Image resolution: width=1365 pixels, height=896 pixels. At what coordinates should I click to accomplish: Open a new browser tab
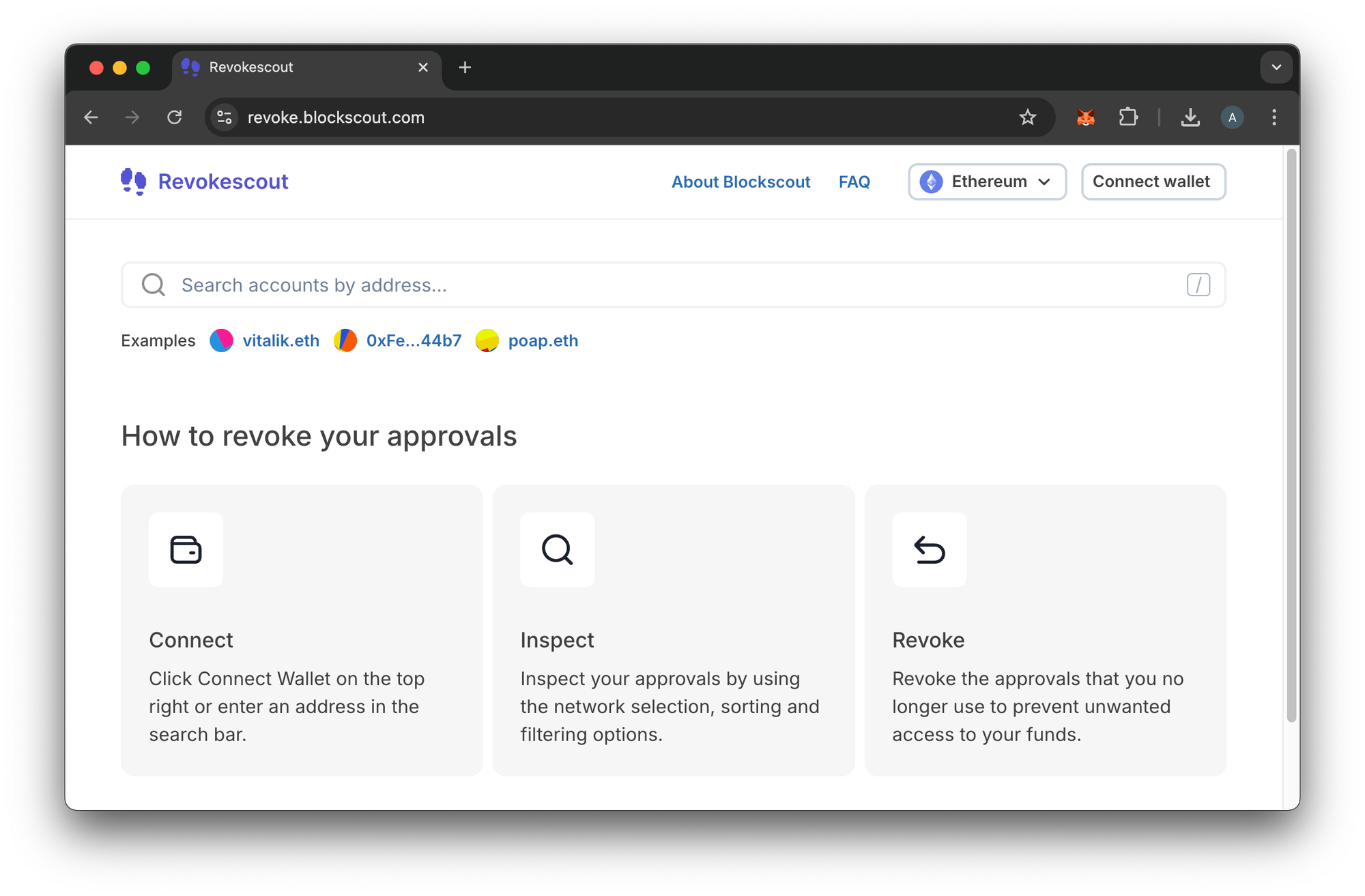(465, 68)
